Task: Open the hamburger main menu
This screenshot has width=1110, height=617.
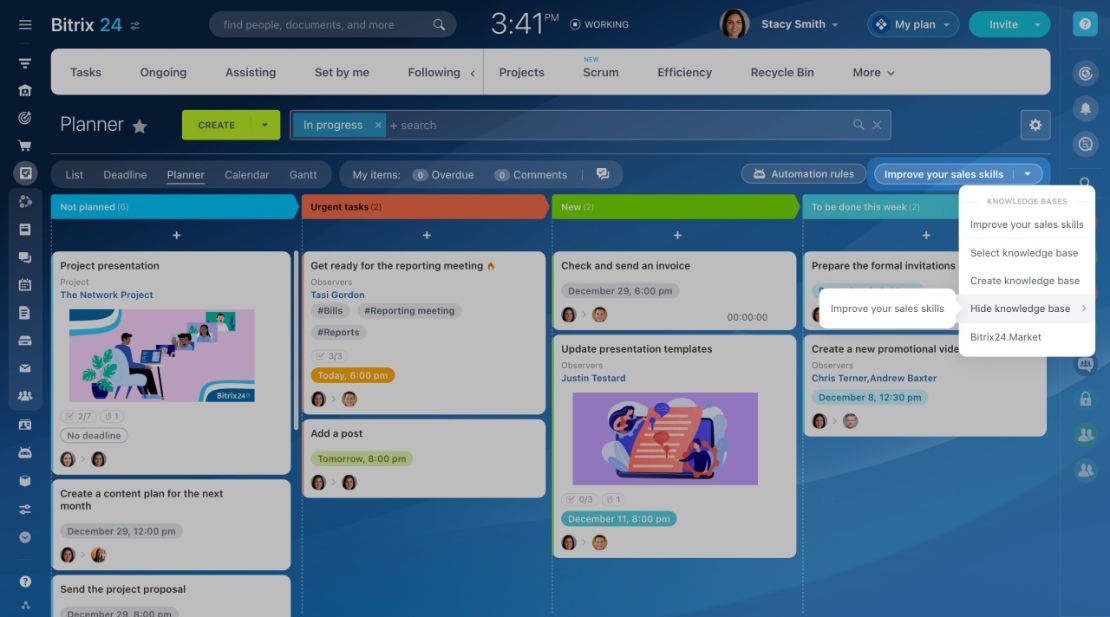Action: 25,25
